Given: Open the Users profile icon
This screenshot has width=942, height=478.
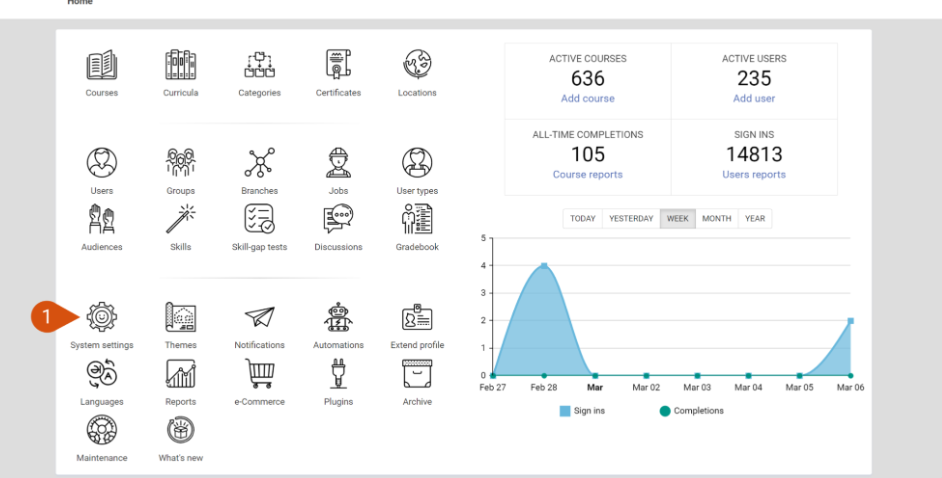Looking at the screenshot, I should [102, 163].
